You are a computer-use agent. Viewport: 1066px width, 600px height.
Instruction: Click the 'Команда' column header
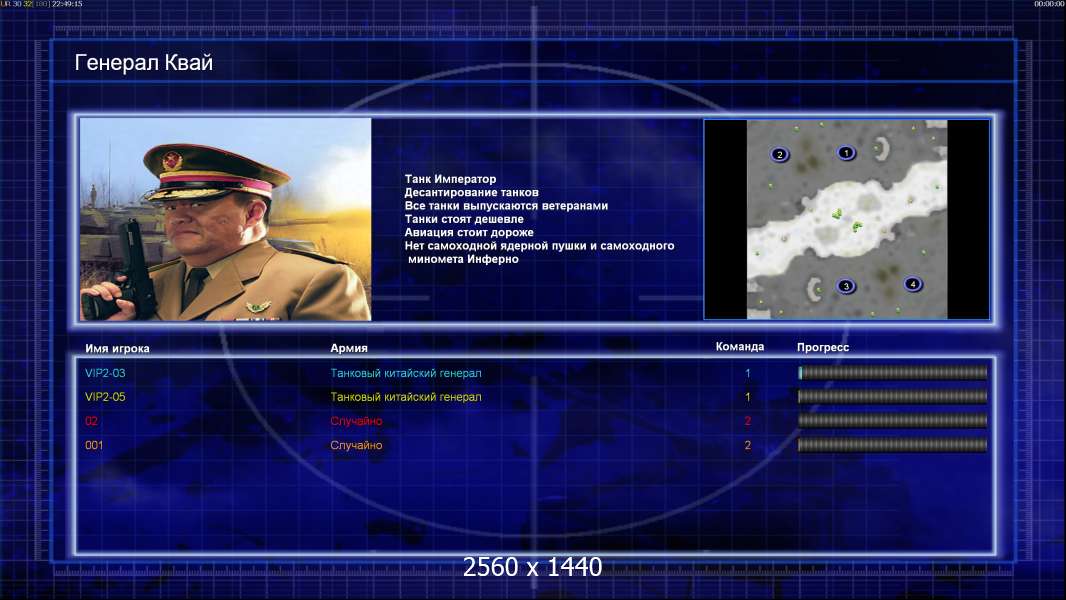(x=740, y=347)
